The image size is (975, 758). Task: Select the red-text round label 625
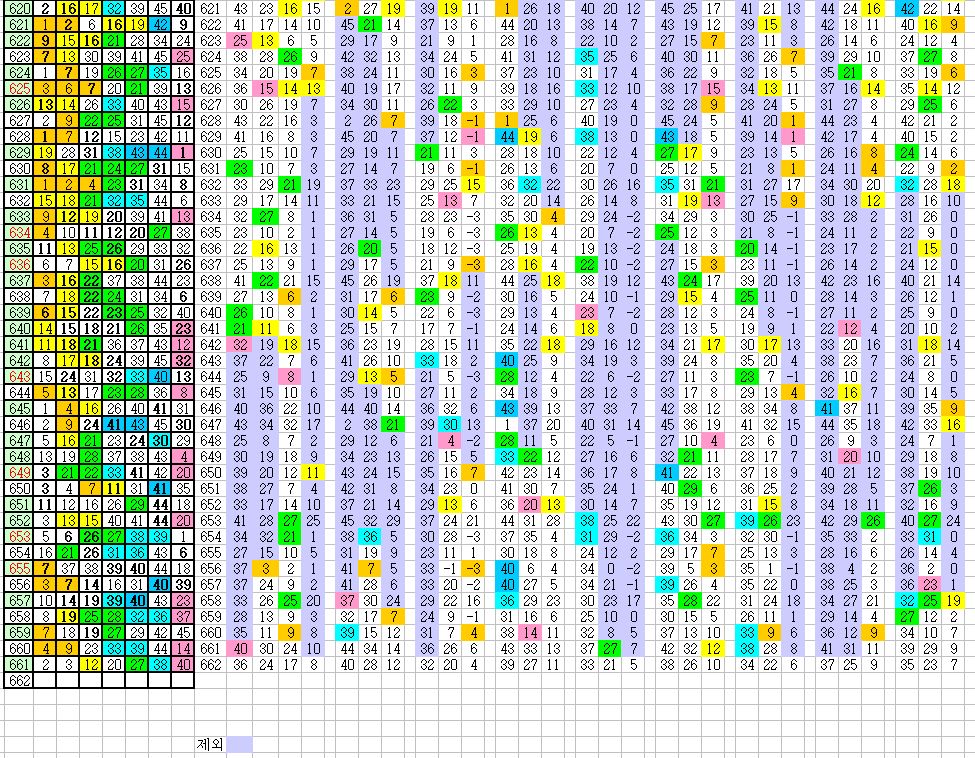(x=18, y=89)
